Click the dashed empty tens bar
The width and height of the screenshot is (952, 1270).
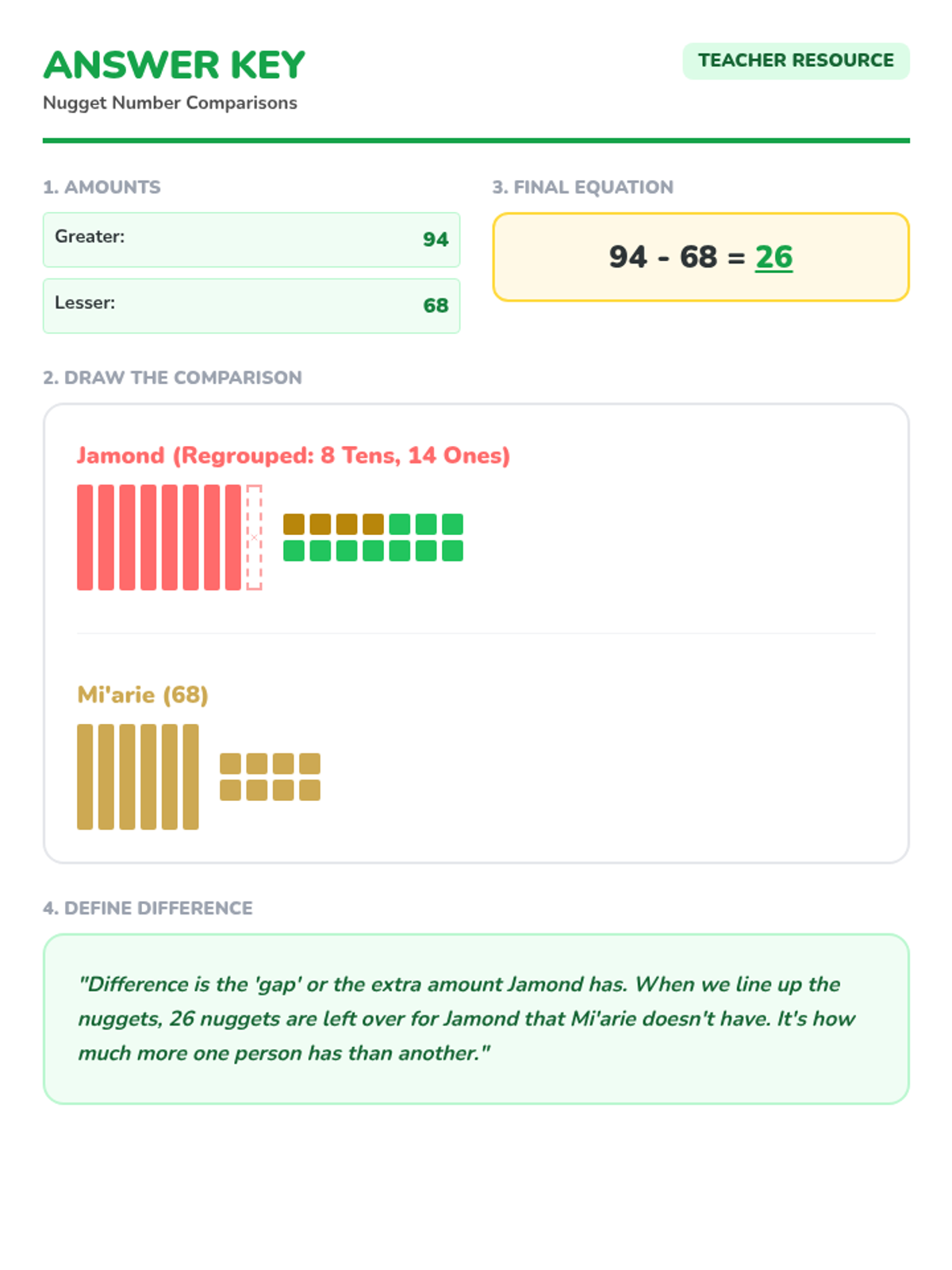click(254, 537)
